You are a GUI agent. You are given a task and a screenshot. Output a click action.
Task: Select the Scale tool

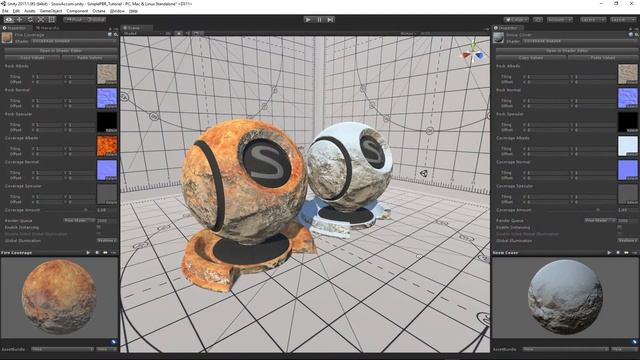[41, 20]
